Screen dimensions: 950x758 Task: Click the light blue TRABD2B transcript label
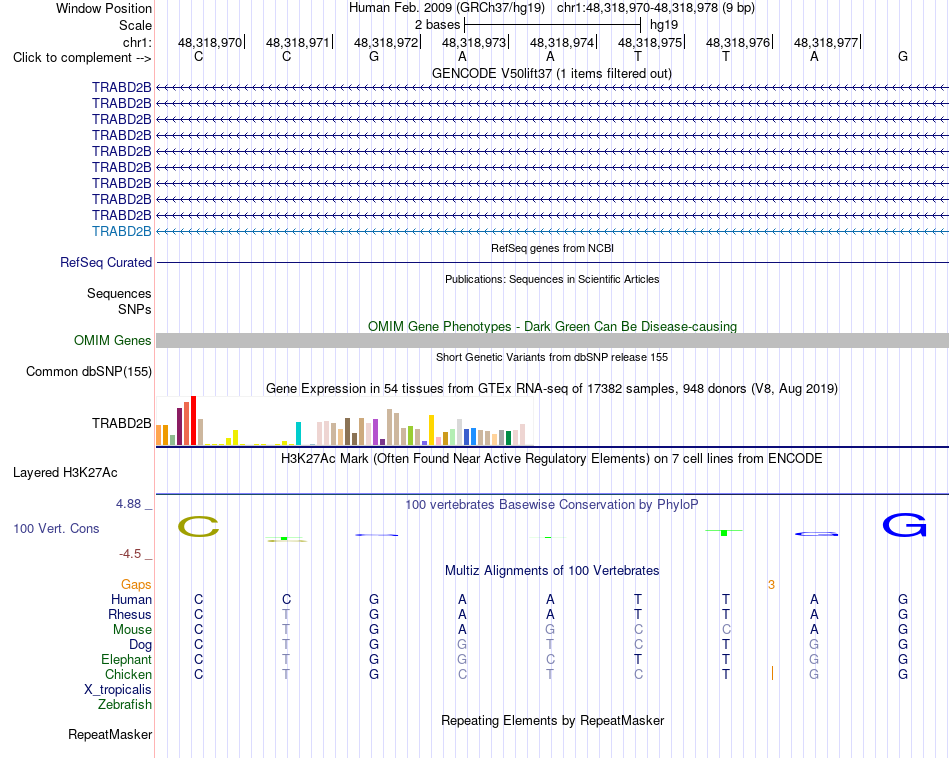122,231
